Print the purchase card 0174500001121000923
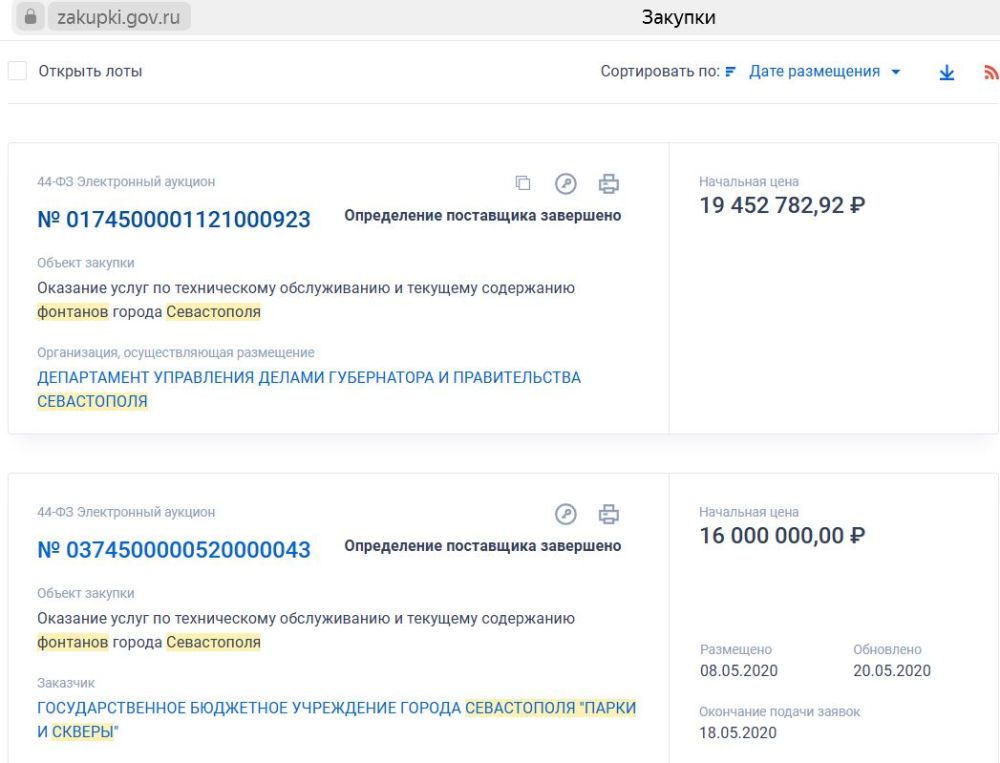1000x763 pixels. point(608,183)
